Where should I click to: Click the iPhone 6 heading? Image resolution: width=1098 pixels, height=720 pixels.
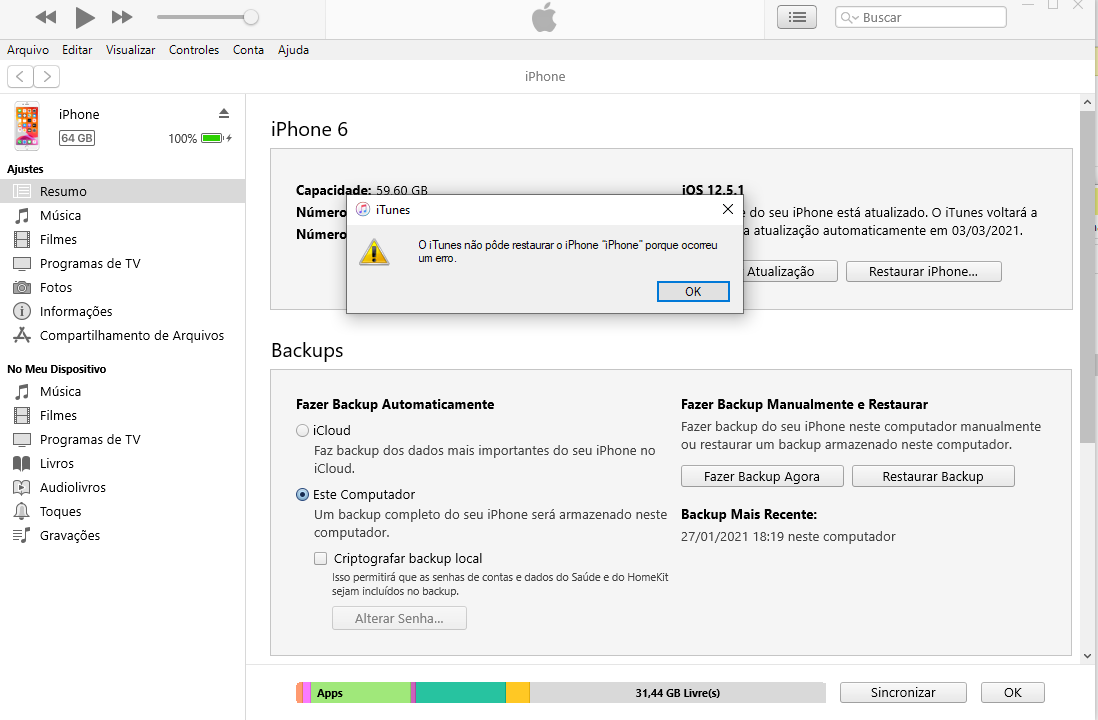(310, 129)
